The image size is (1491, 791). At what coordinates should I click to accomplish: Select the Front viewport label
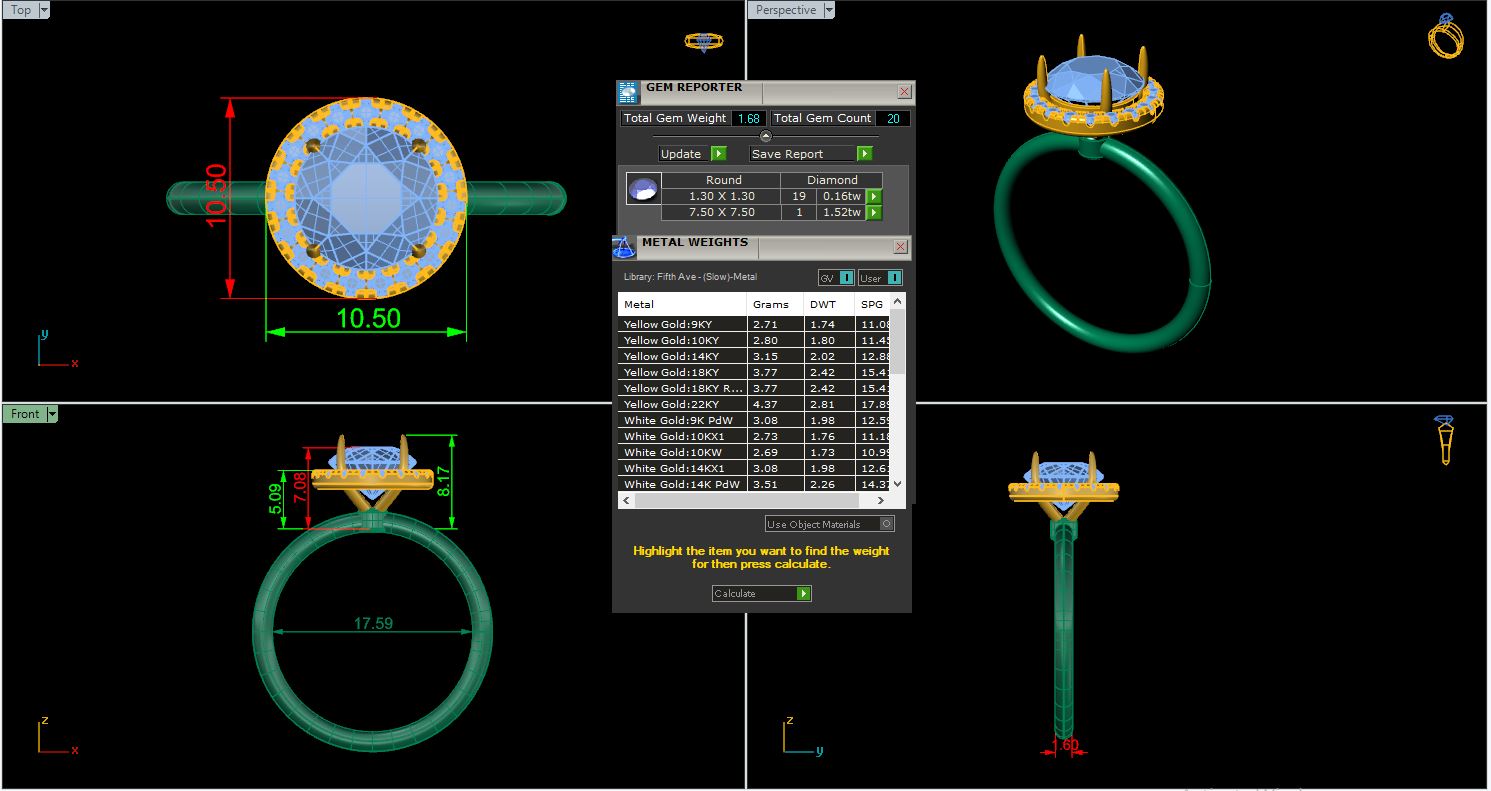(25, 414)
